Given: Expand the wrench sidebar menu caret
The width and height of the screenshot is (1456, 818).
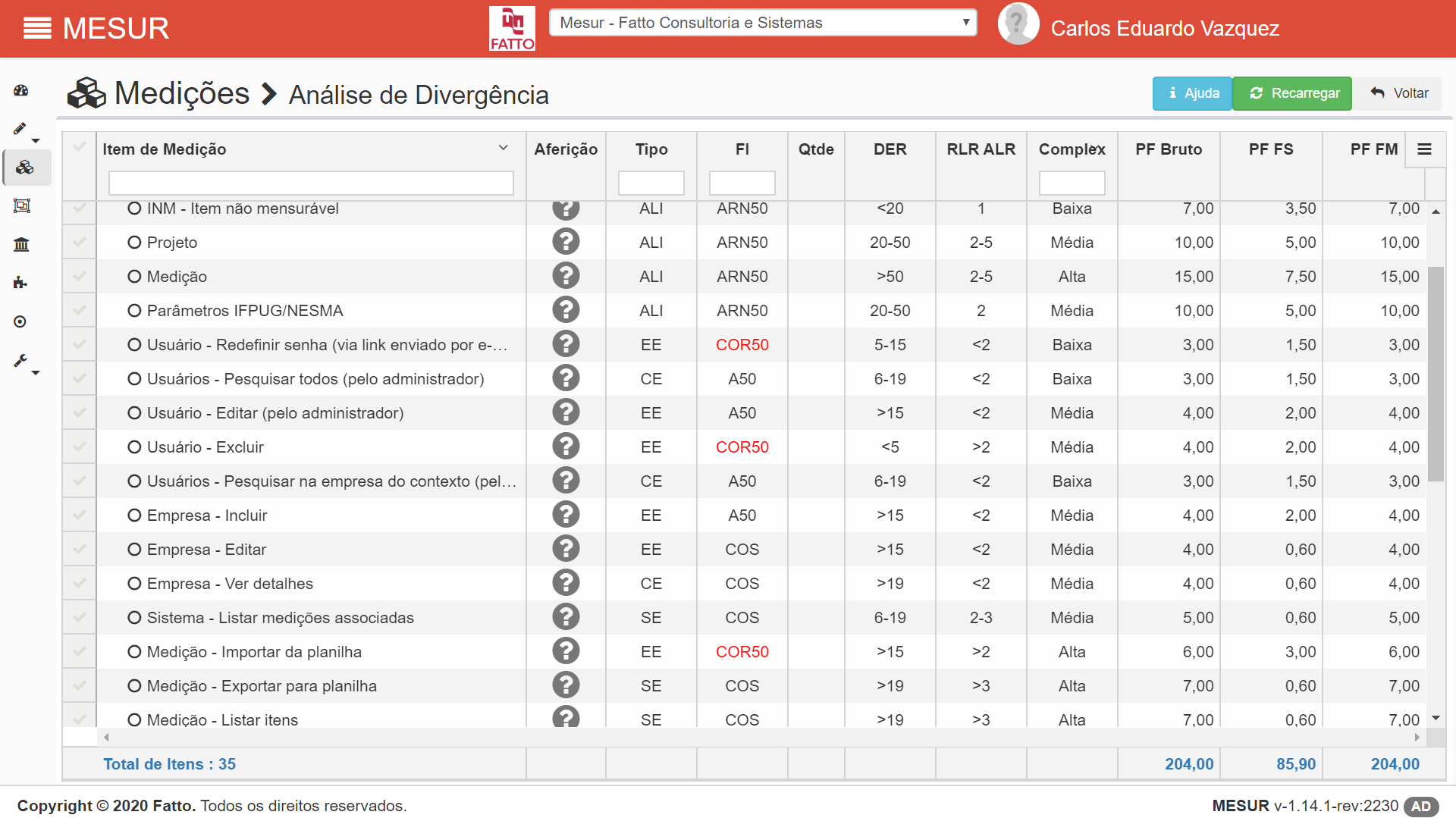Looking at the screenshot, I should [x=36, y=372].
